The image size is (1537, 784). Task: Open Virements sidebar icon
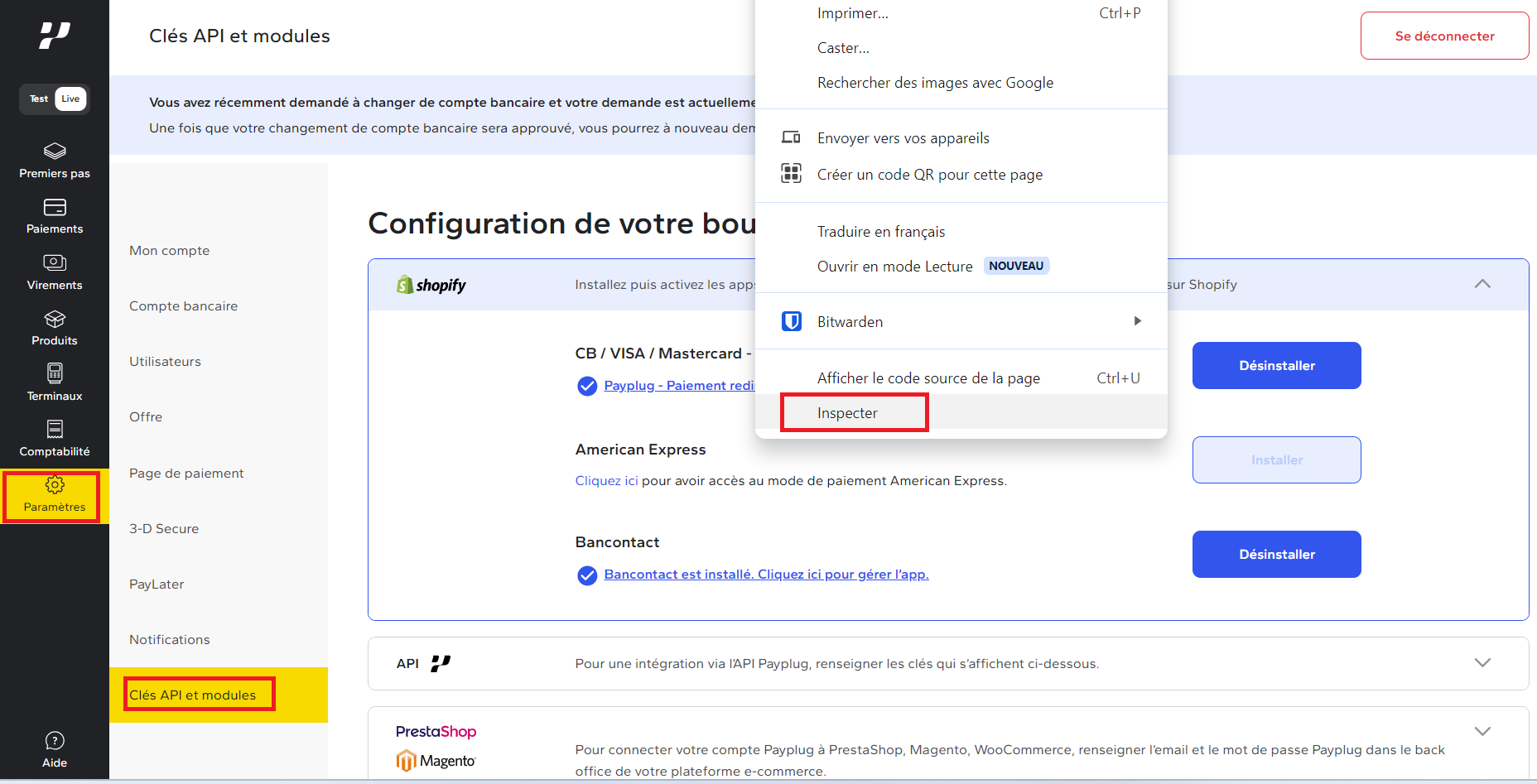55,262
